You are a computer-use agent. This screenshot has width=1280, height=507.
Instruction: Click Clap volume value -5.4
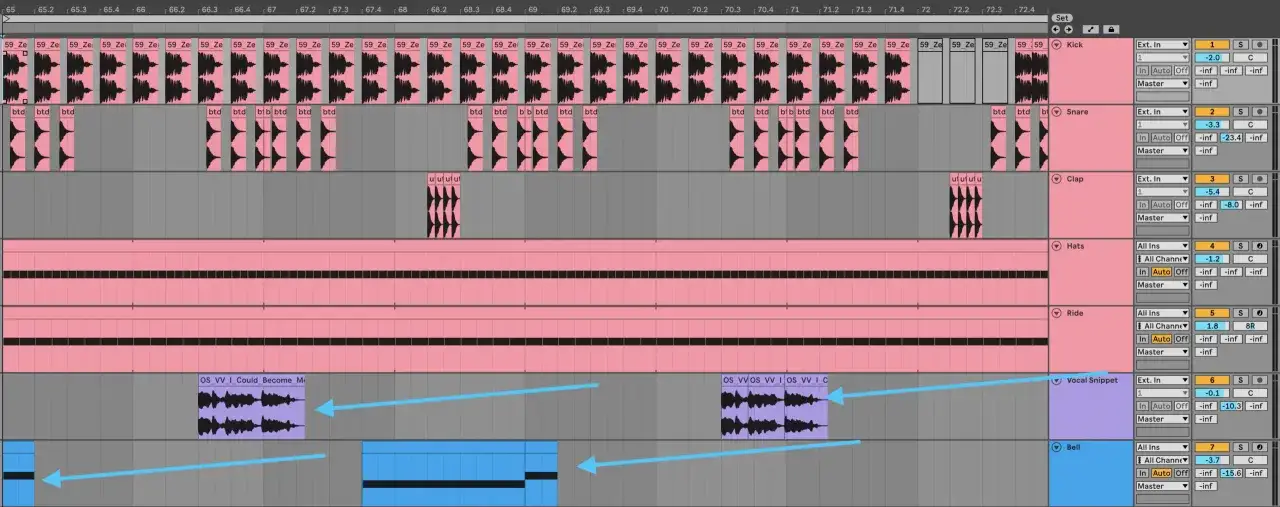click(1212, 192)
